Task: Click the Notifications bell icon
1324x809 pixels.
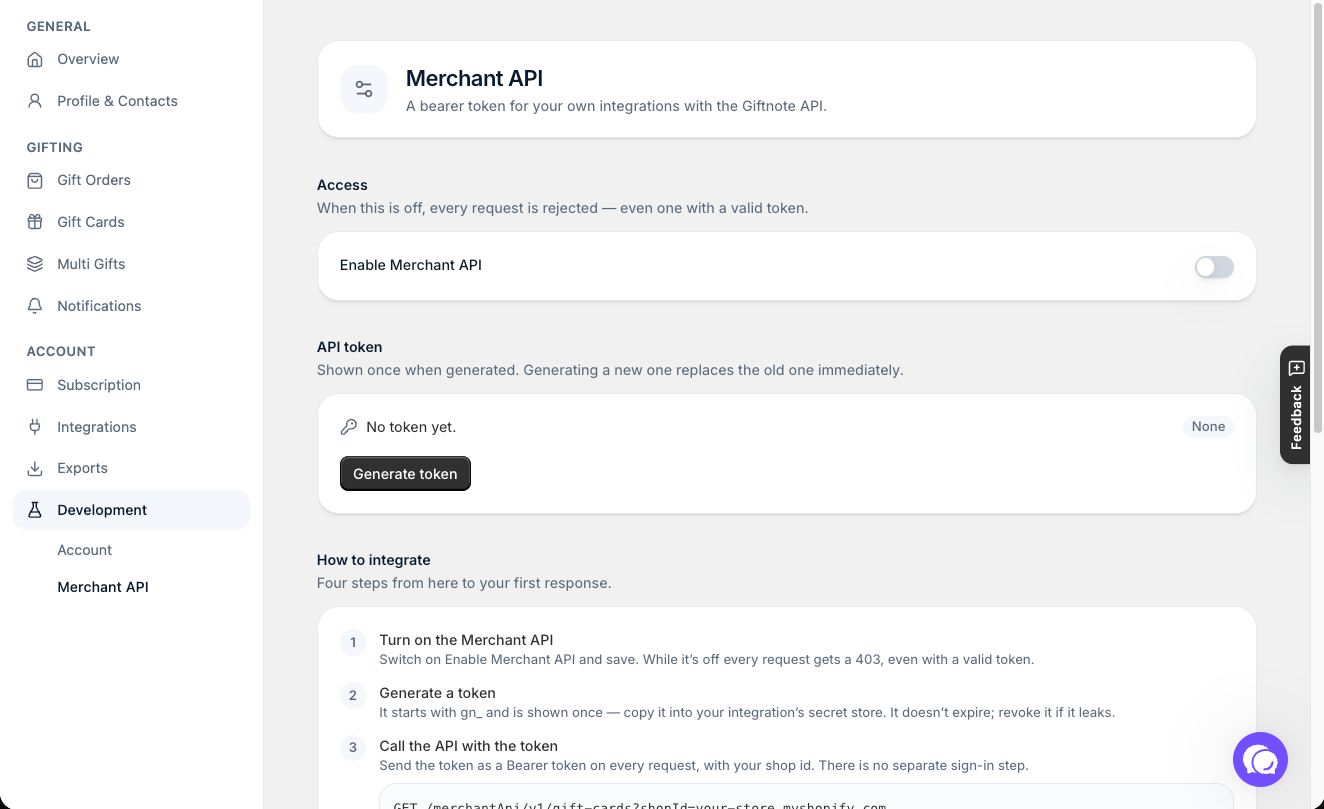Action: point(35,306)
